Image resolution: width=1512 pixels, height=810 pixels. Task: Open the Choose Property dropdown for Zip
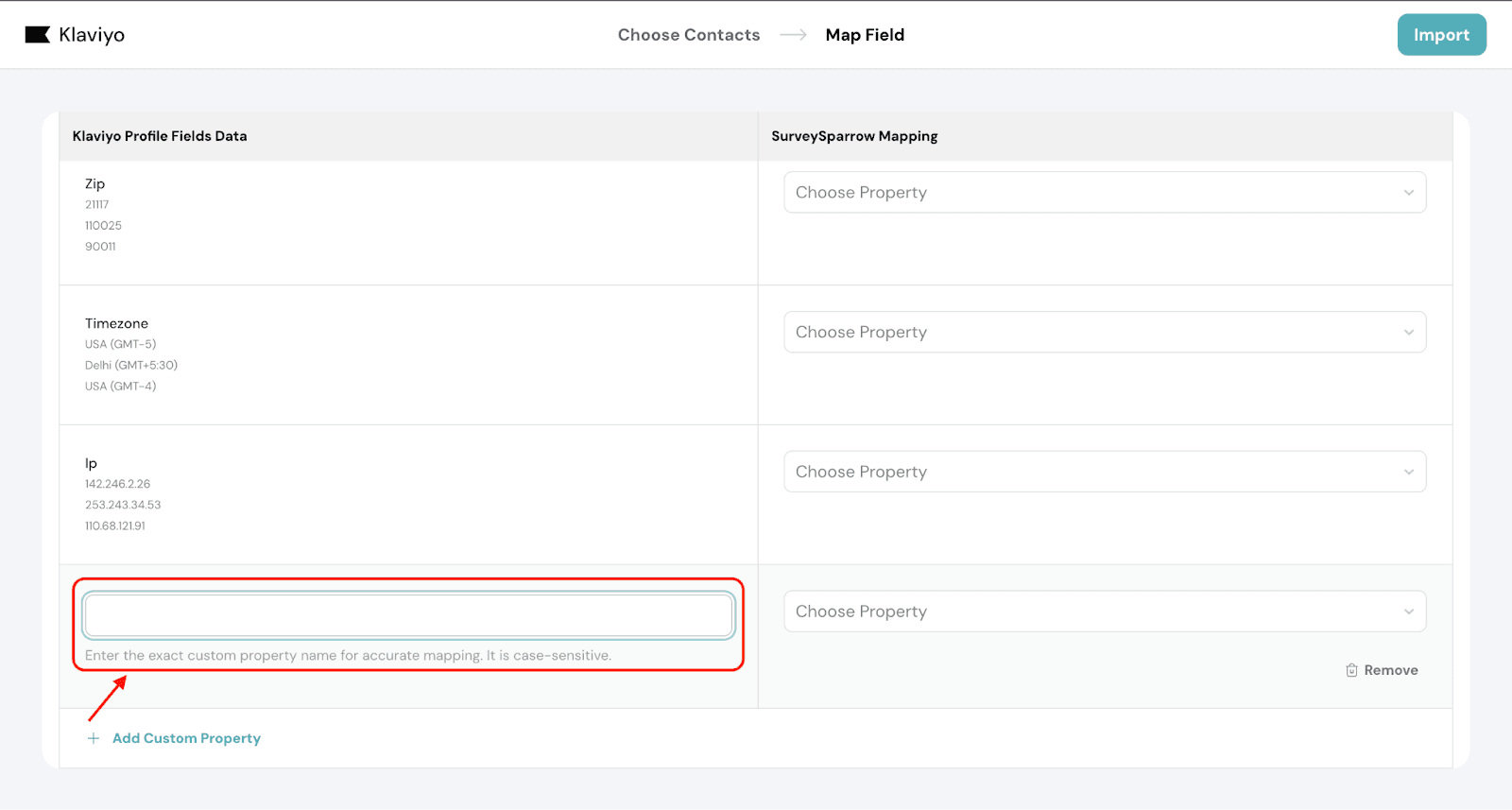coord(1087,193)
